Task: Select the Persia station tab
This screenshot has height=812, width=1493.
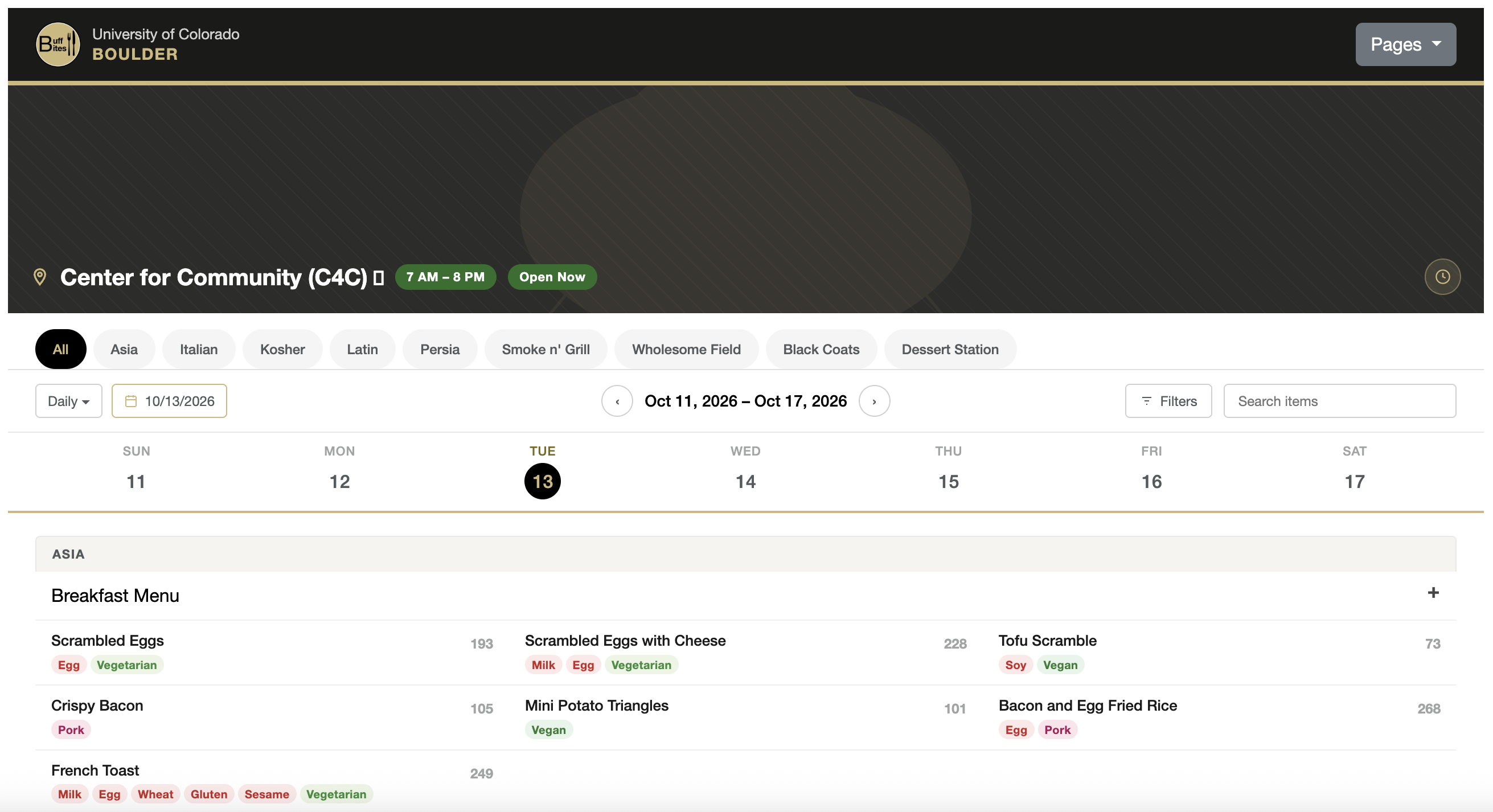Action: 440,350
